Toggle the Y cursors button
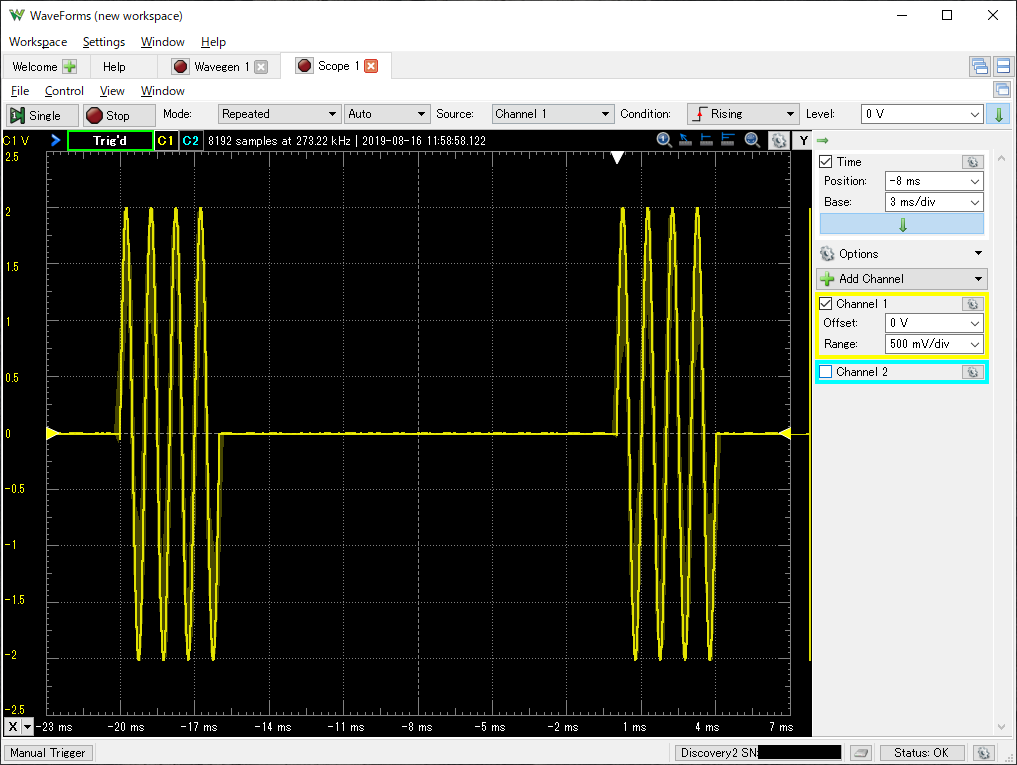The width and height of the screenshot is (1017, 765). point(804,140)
